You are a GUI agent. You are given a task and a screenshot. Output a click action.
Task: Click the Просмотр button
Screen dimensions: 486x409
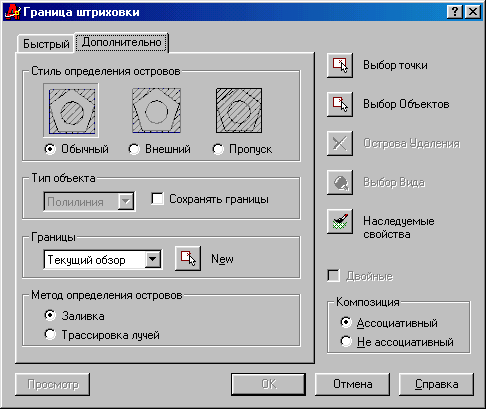click(53, 384)
